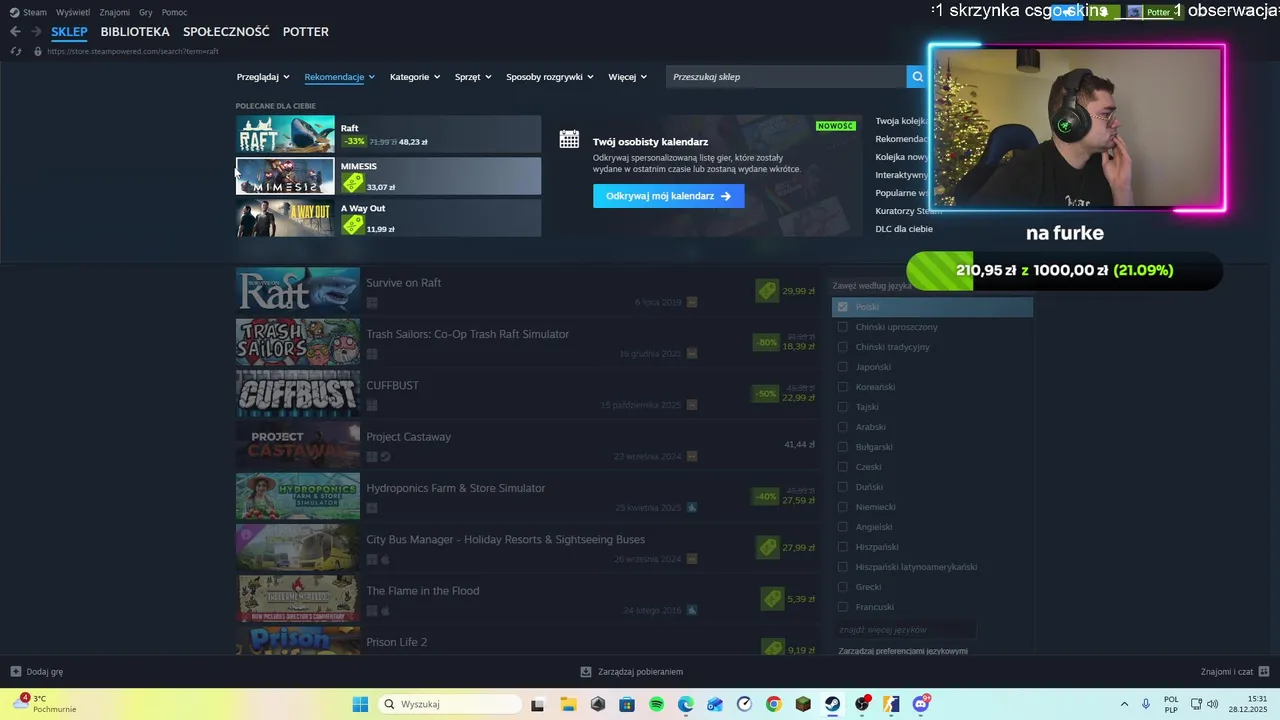Open friends icon beside Znajomi i czat
The height and width of the screenshot is (720, 1280).
(x=1264, y=672)
